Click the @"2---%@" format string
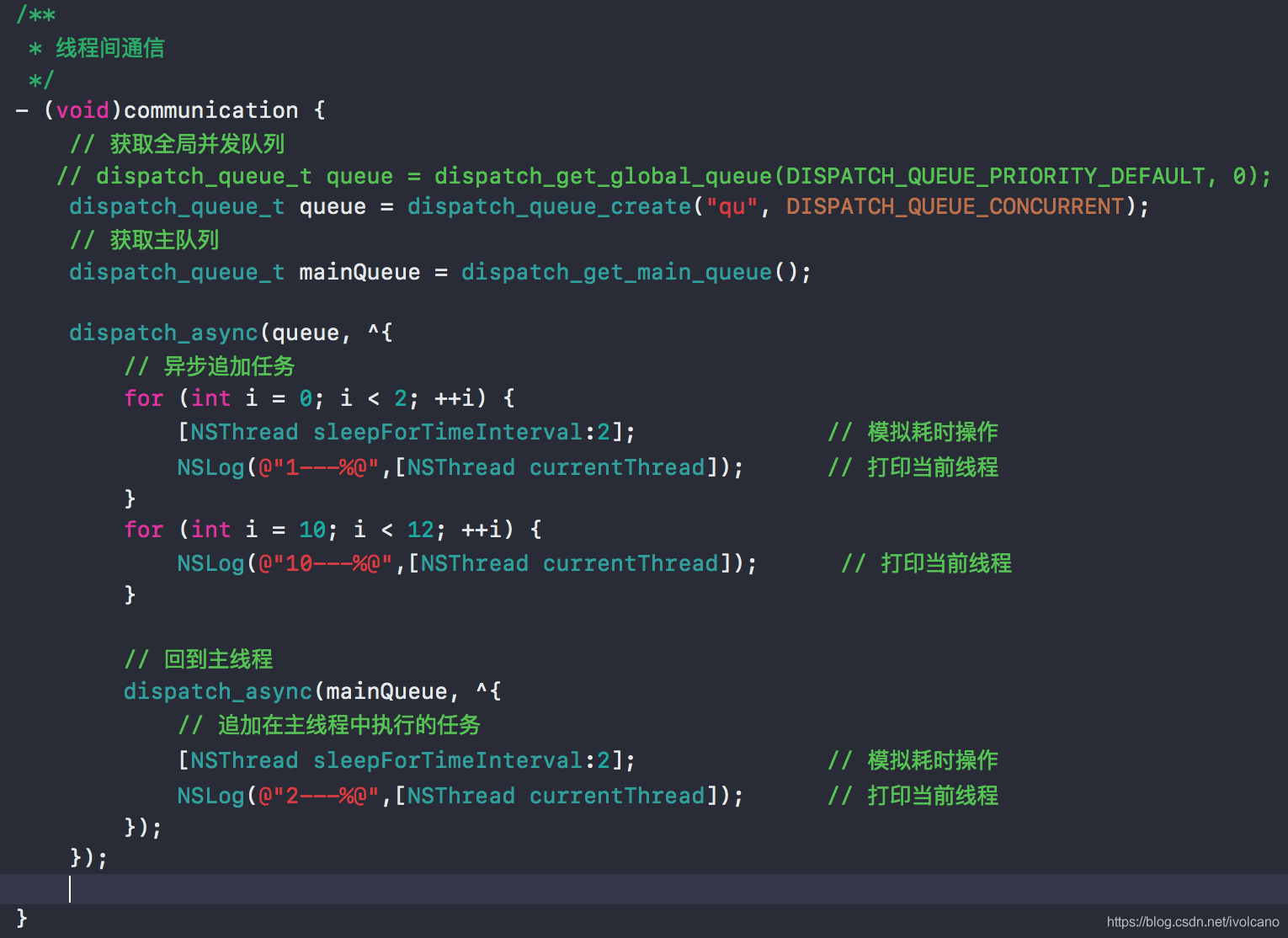Viewport: 1288px width, 938px height. [319, 796]
